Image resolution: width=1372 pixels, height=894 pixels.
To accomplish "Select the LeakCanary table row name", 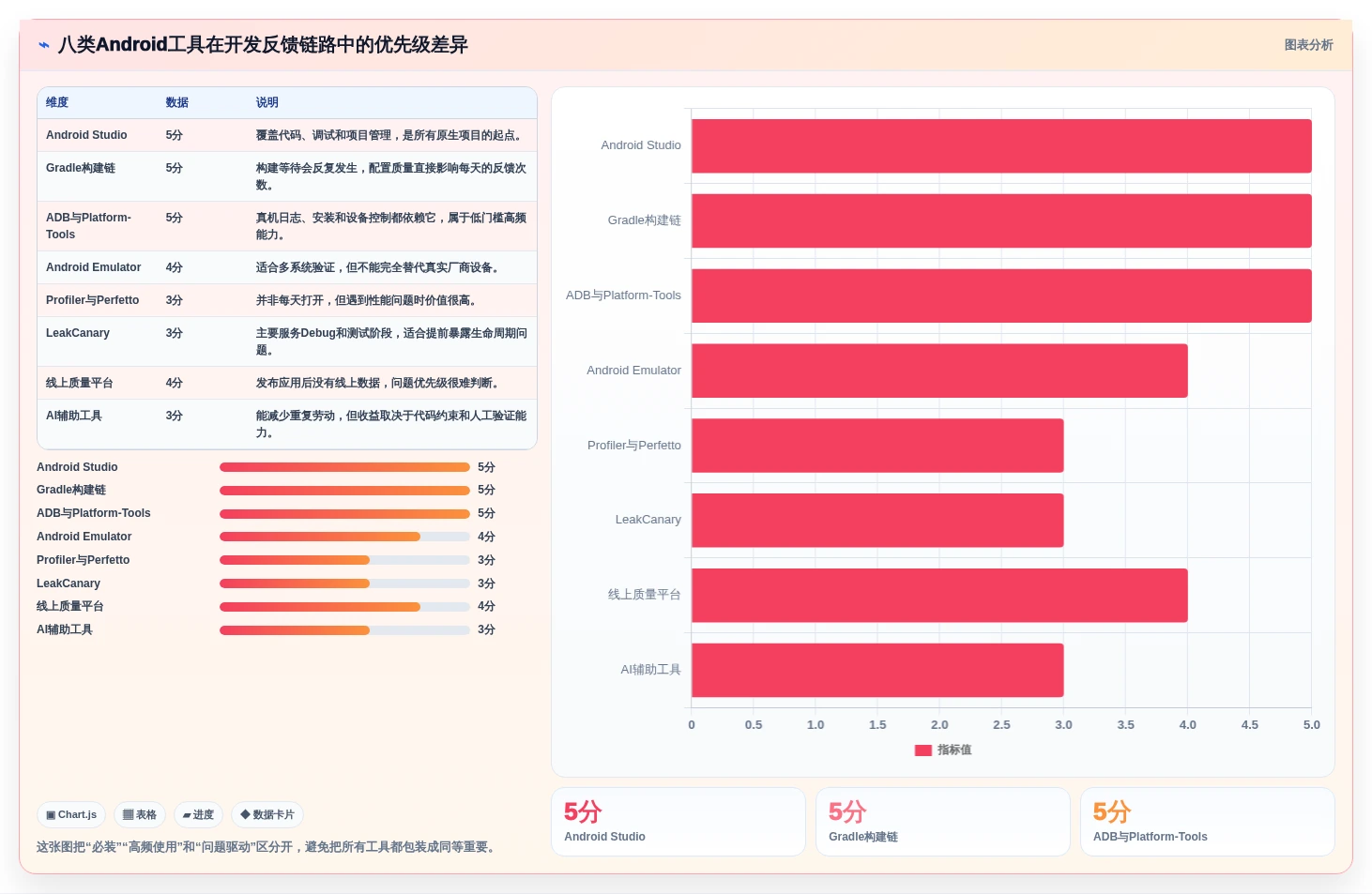I will click(78, 333).
